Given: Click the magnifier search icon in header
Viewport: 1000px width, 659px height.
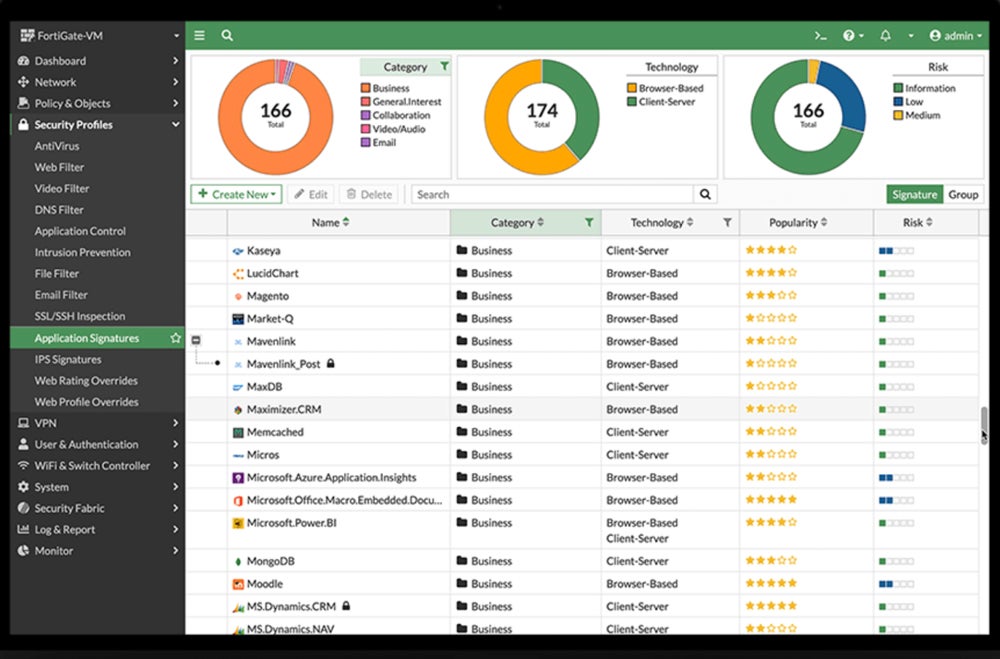Looking at the screenshot, I should pos(227,36).
